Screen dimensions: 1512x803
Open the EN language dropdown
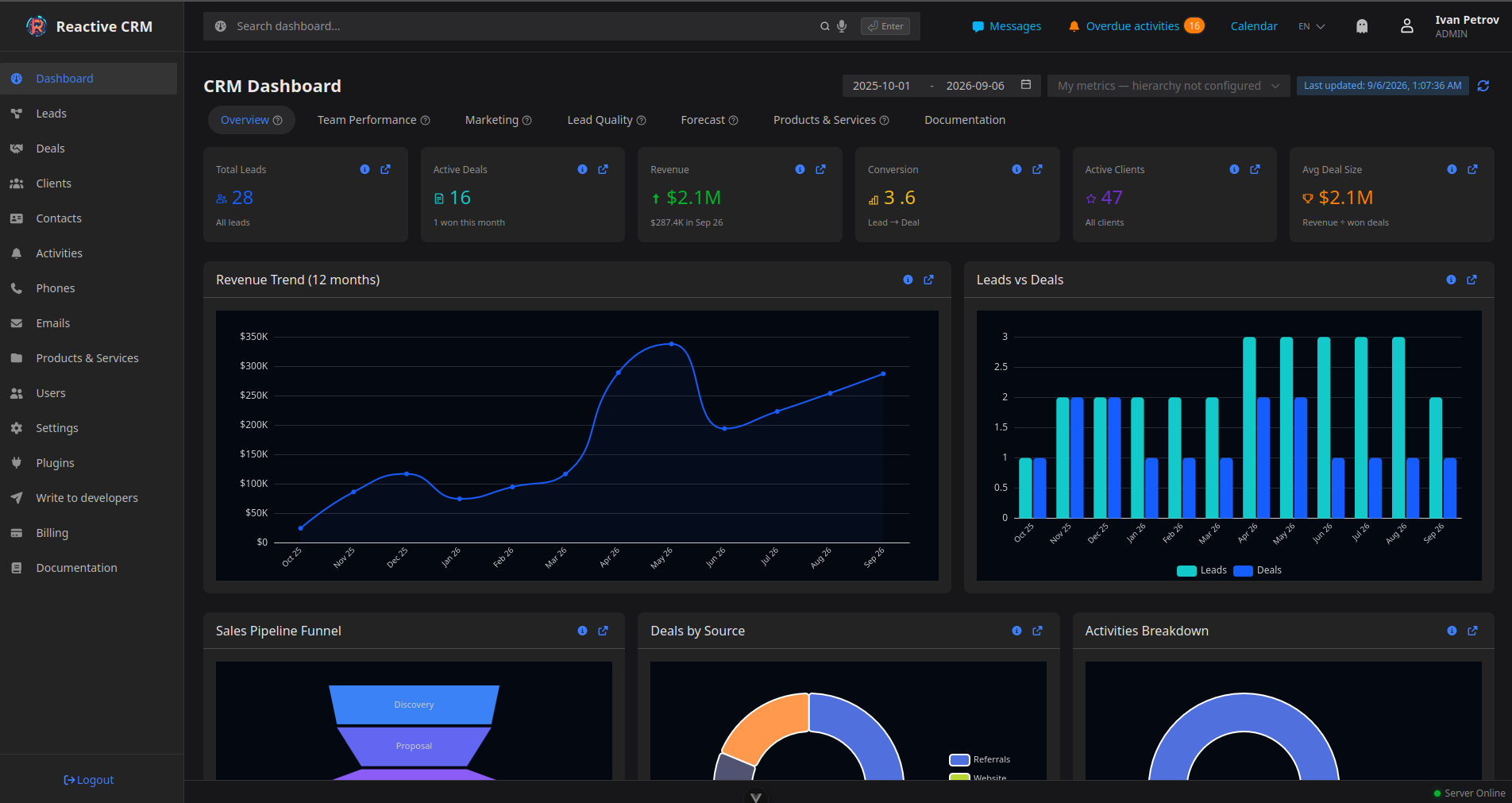pos(1312,26)
